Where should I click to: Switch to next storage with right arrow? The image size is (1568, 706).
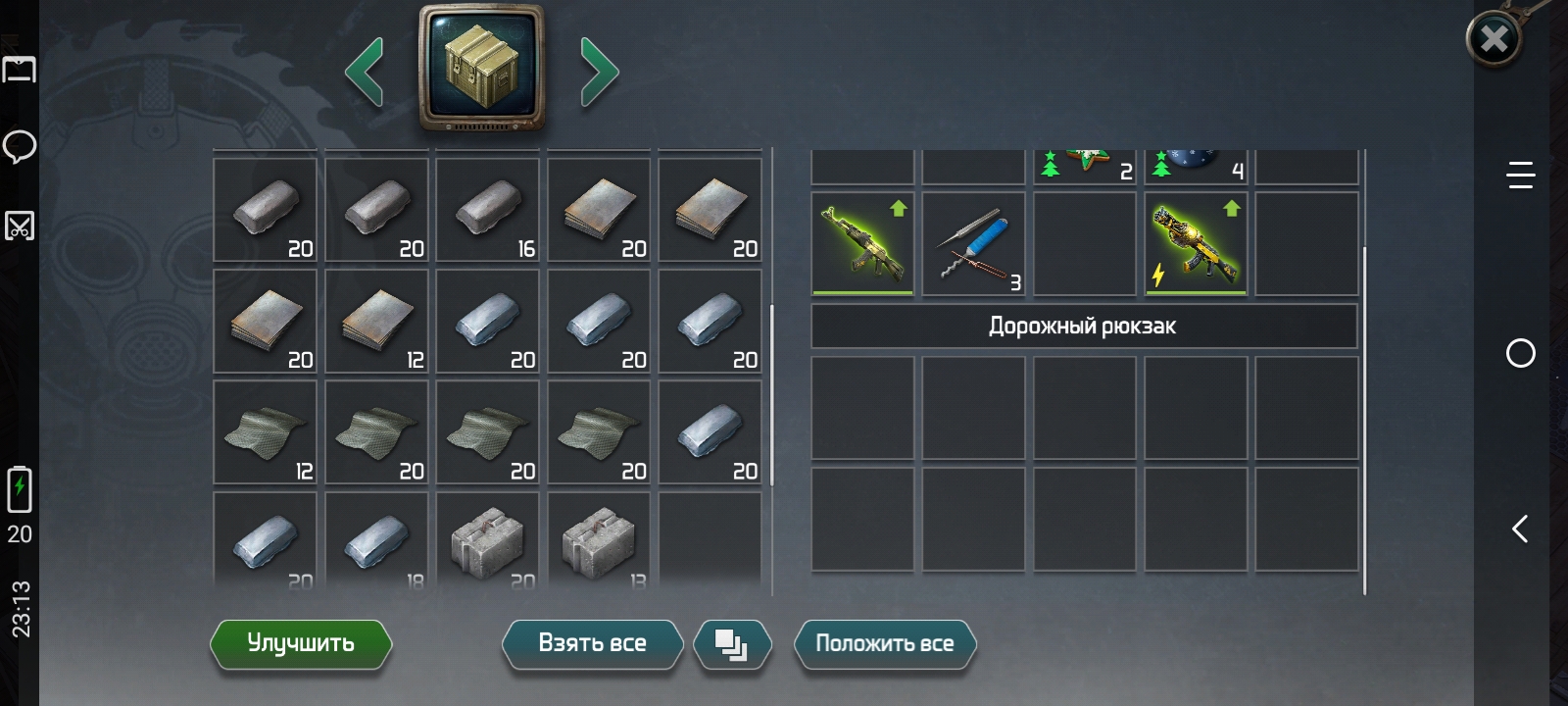599,72
